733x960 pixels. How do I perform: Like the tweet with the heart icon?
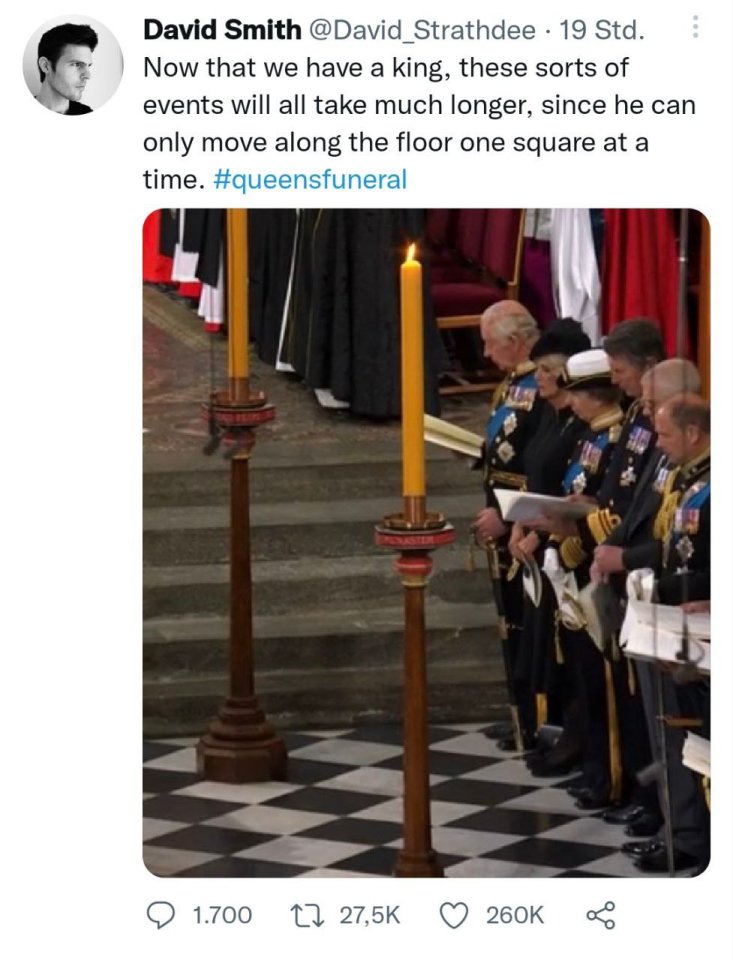(454, 915)
